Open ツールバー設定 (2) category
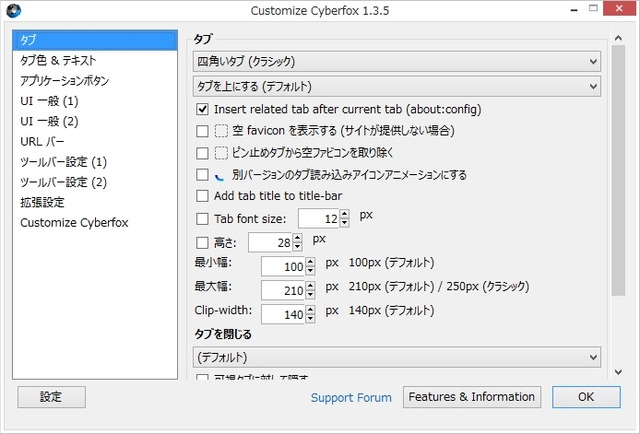The width and height of the screenshot is (640, 434). click(95, 182)
